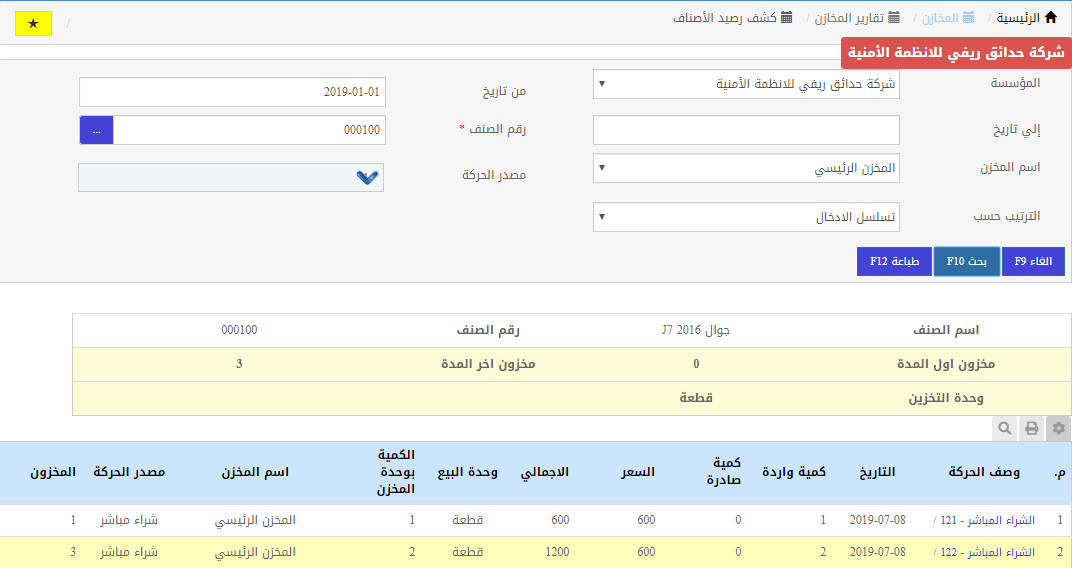This screenshot has height=568, width=1072.
Task: Click the printer icon above the table
Action: [1031, 428]
